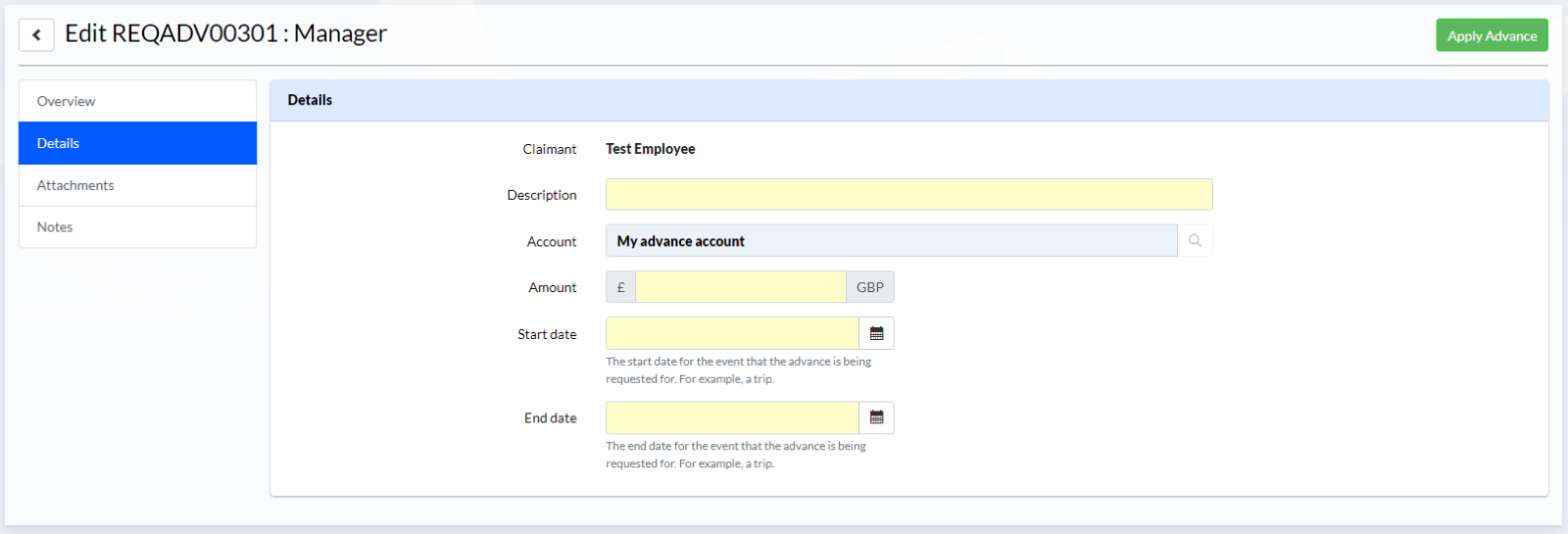Click the Start date help text
The width and height of the screenshot is (1568, 534).
[738, 370]
